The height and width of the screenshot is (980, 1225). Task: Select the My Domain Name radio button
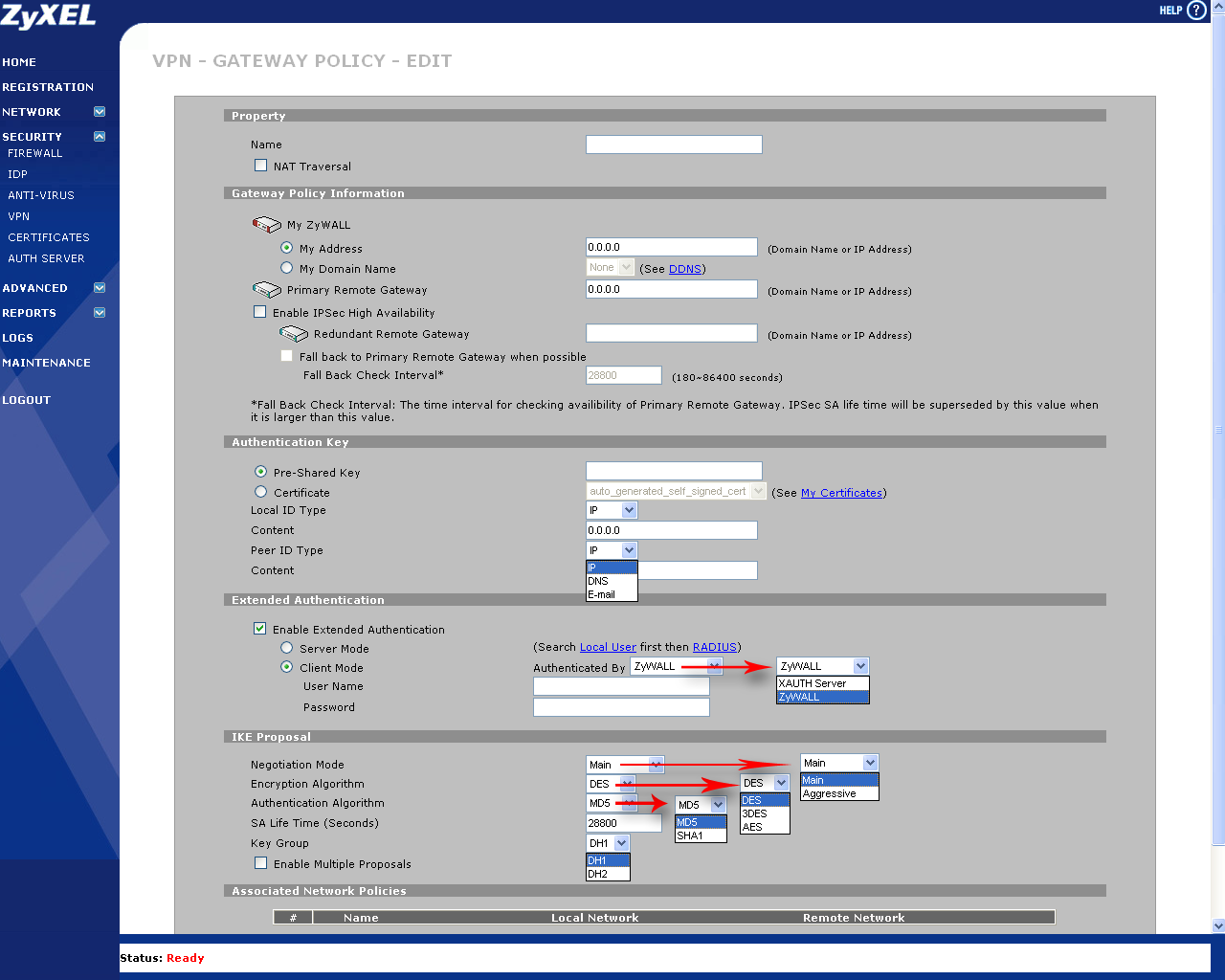click(x=286, y=268)
